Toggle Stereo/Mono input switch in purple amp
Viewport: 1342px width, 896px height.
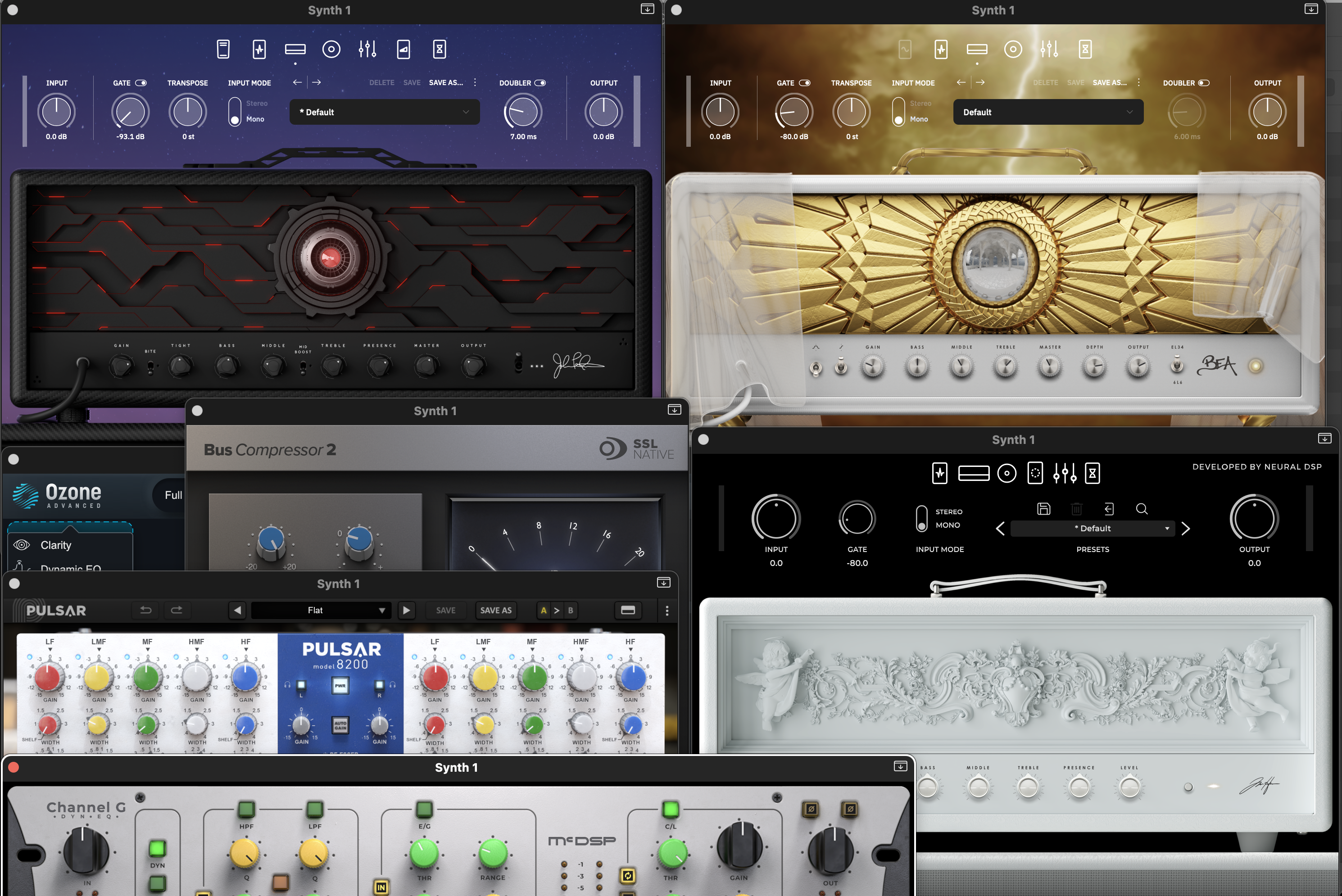click(235, 111)
